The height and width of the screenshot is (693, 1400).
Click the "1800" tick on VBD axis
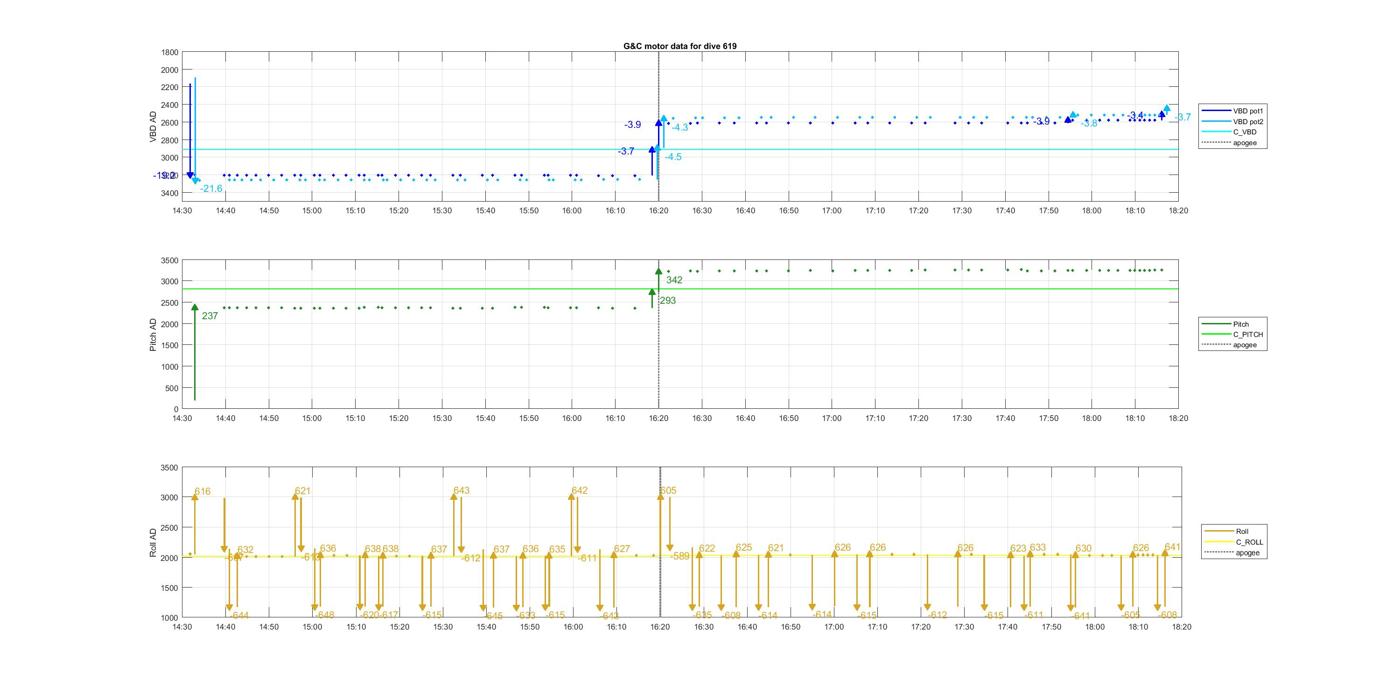[x=170, y=52]
